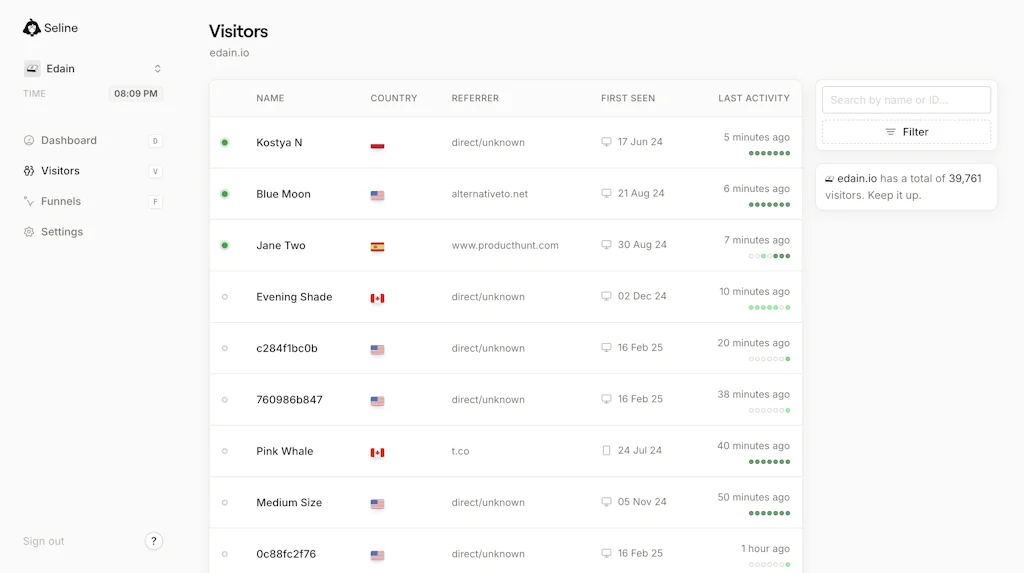Open the help question mark button

coord(153,541)
